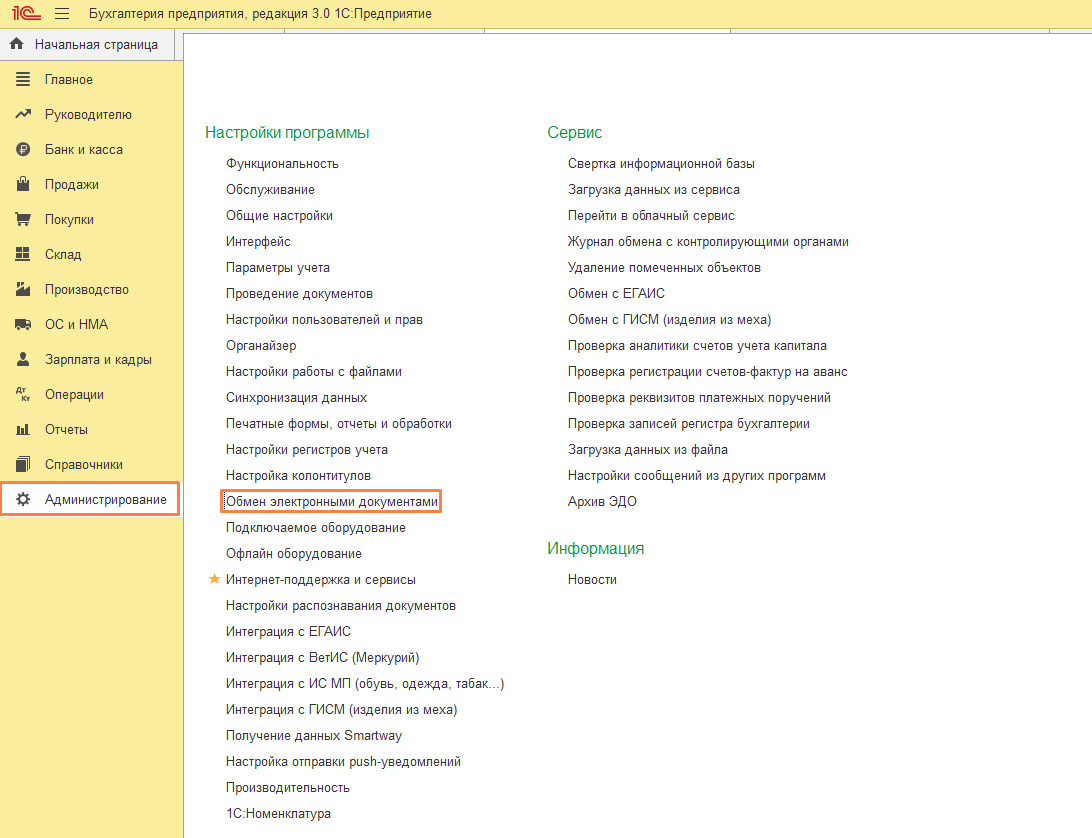Image resolution: width=1092 pixels, height=838 pixels.
Task: Open the Банк и касса section
Action: point(84,150)
